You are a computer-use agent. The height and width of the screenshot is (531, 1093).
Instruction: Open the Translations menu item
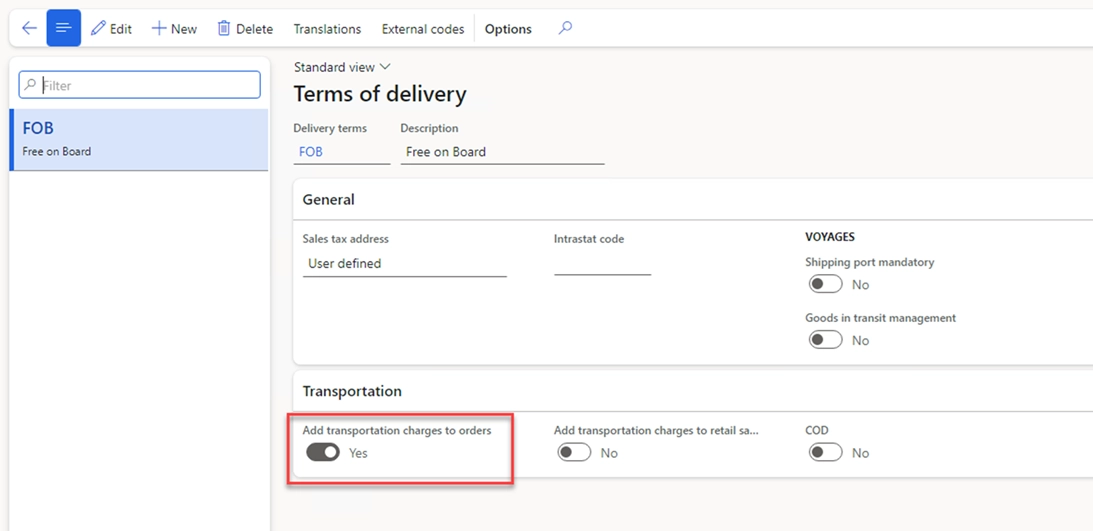[x=327, y=29]
